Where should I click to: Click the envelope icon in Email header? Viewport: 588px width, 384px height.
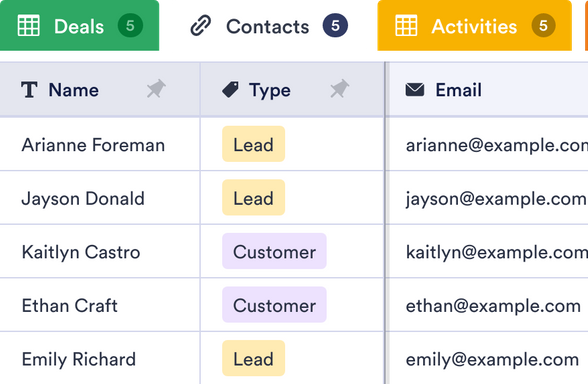[x=415, y=90]
